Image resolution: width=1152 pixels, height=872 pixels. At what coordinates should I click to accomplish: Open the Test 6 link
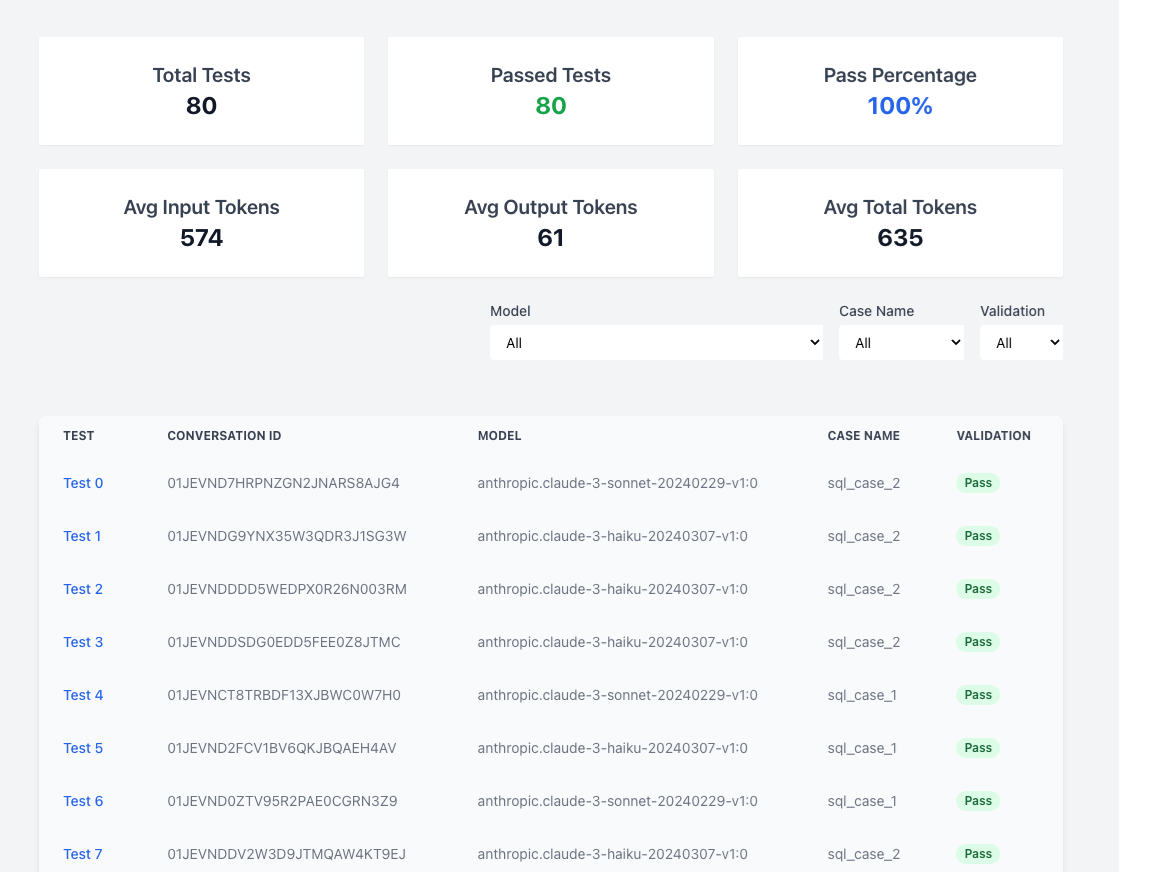(83, 800)
